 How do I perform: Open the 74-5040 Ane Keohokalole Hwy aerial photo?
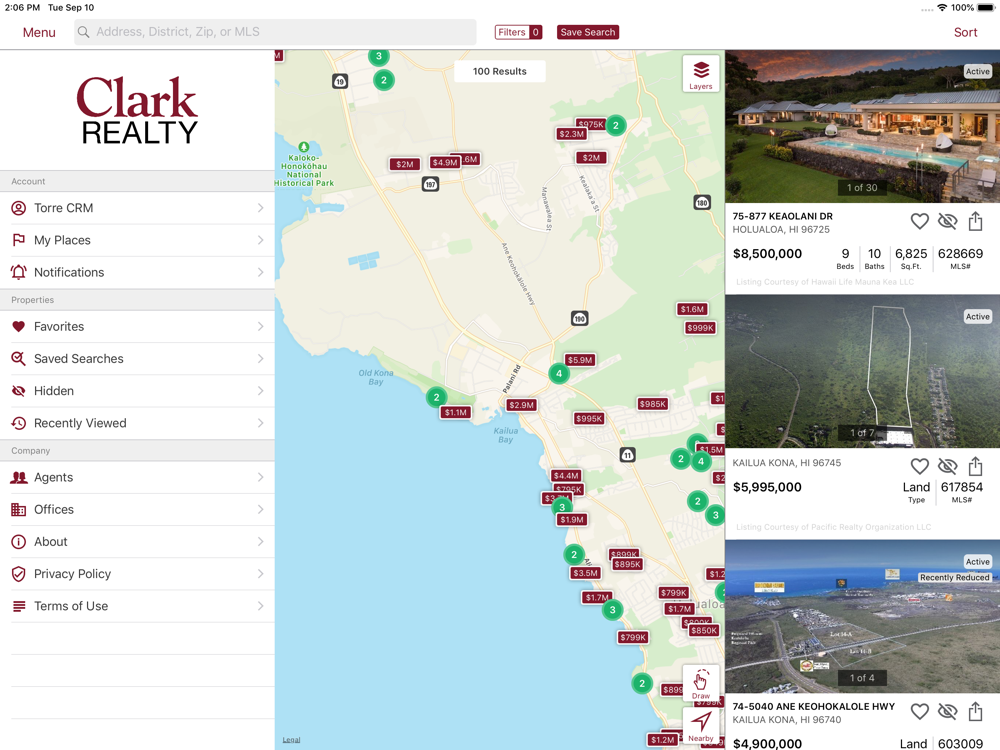pos(862,616)
